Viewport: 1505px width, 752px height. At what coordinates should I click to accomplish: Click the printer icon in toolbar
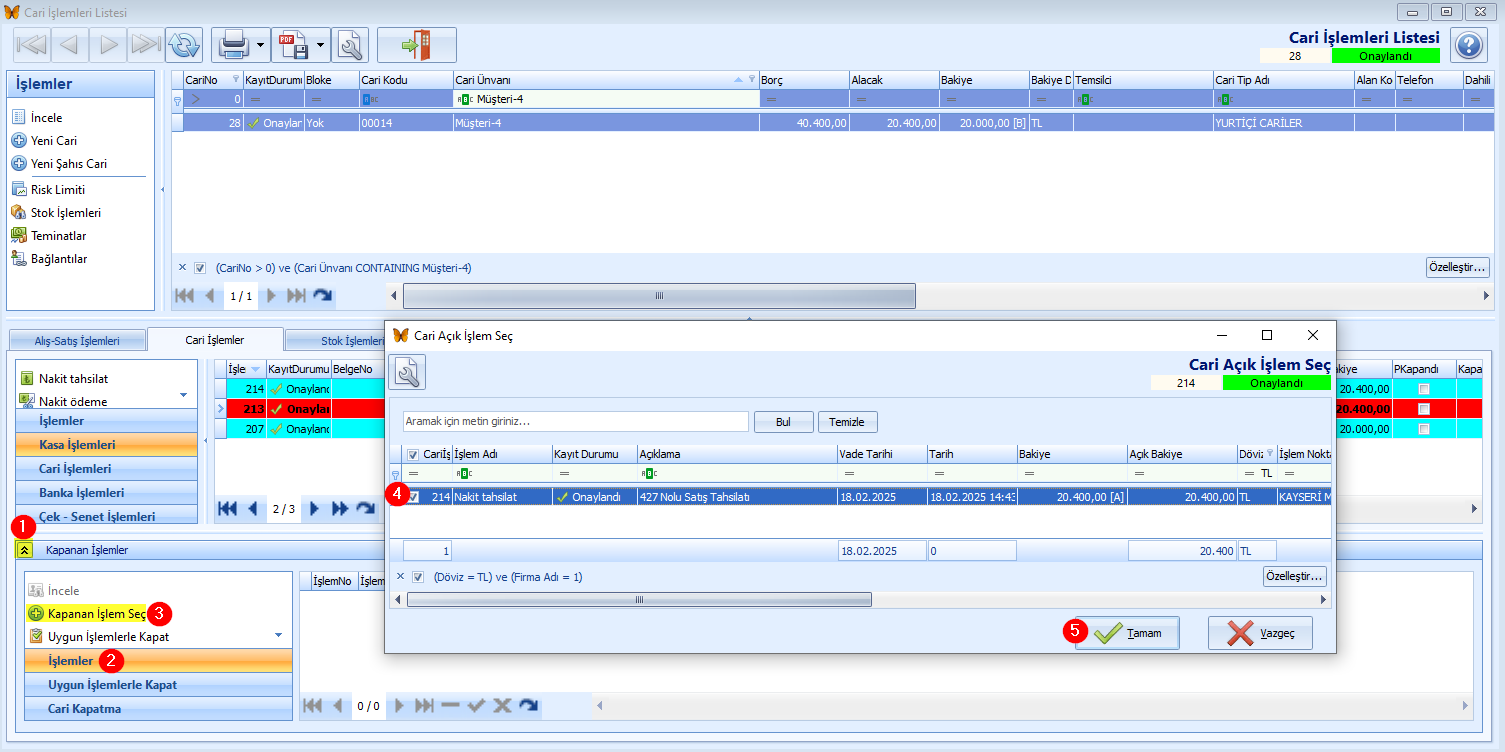click(233, 45)
